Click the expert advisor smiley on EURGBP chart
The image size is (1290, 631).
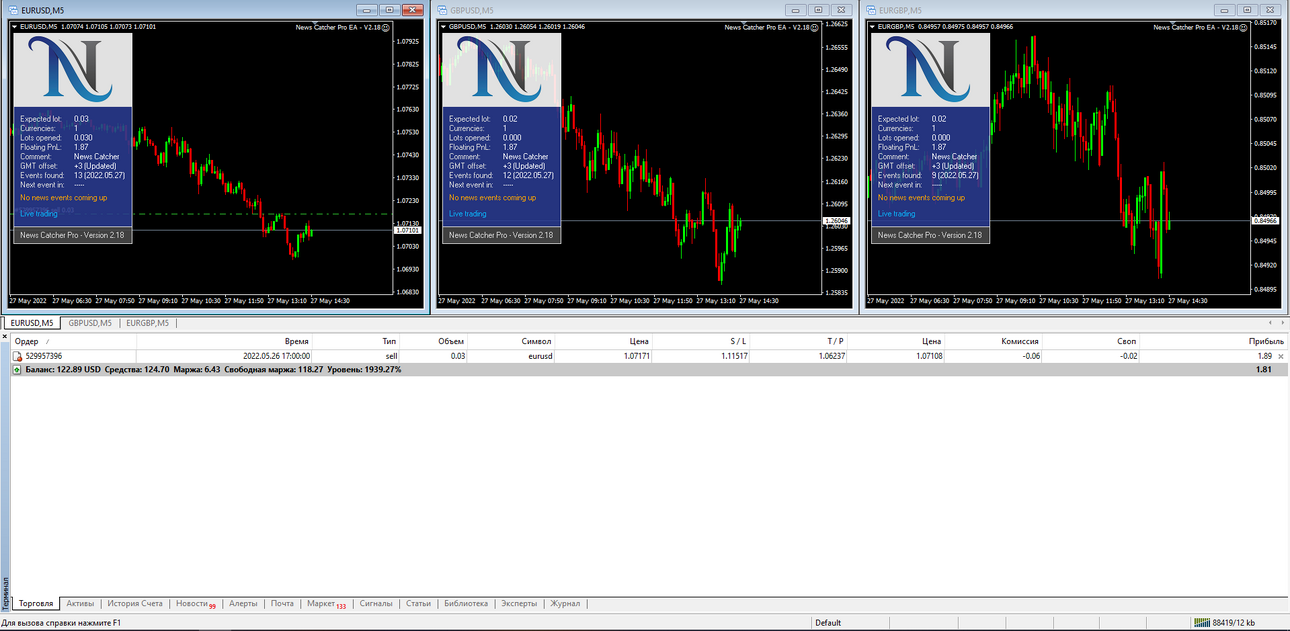pyautogui.click(x=1244, y=27)
